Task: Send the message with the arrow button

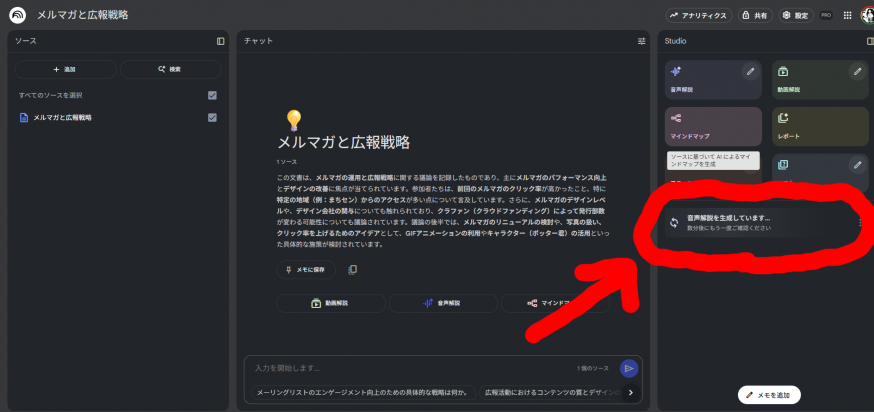Action: (x=629, y=368)
